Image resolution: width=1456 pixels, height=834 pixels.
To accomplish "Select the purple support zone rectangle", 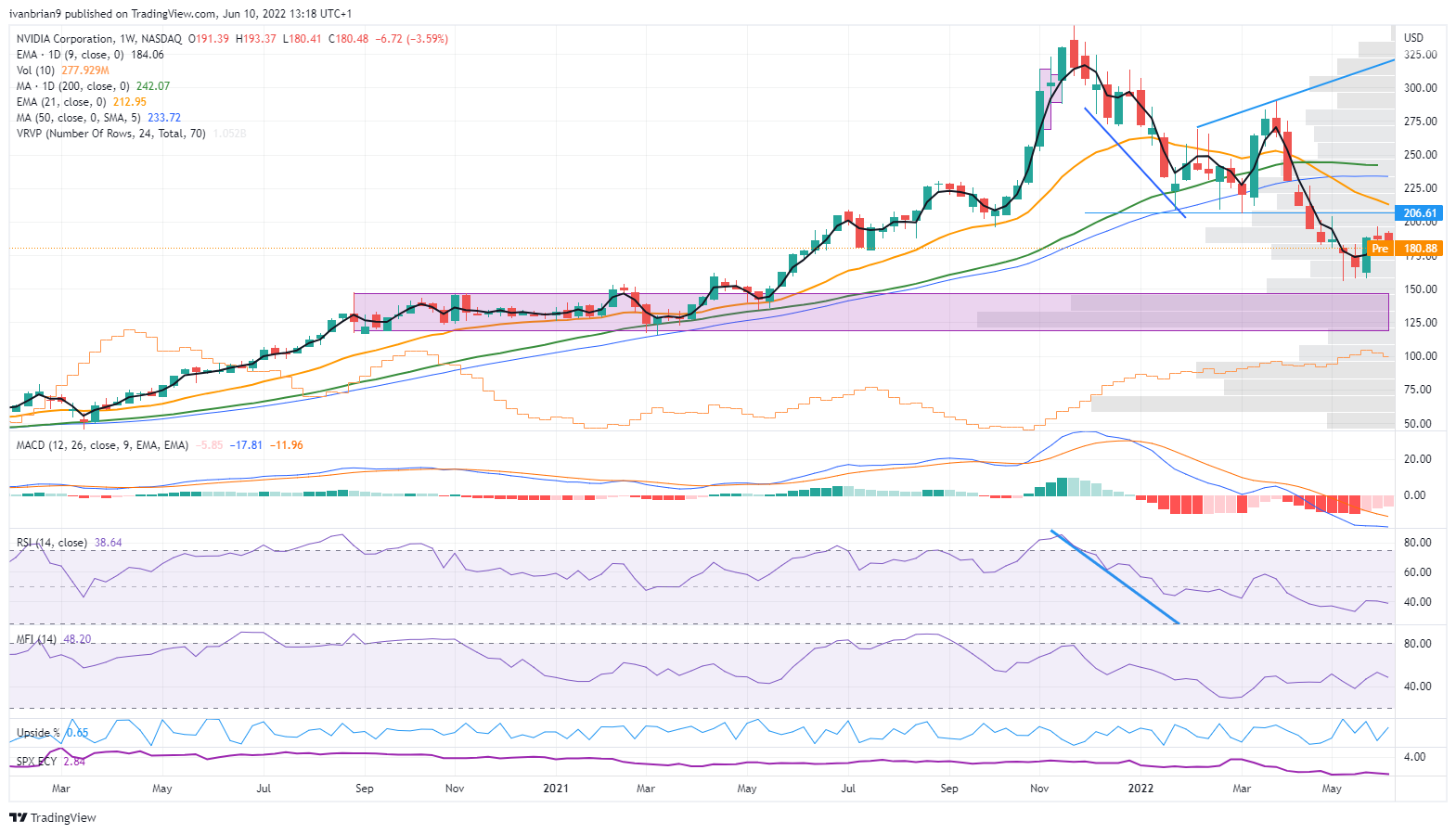I will click(870, 312).
